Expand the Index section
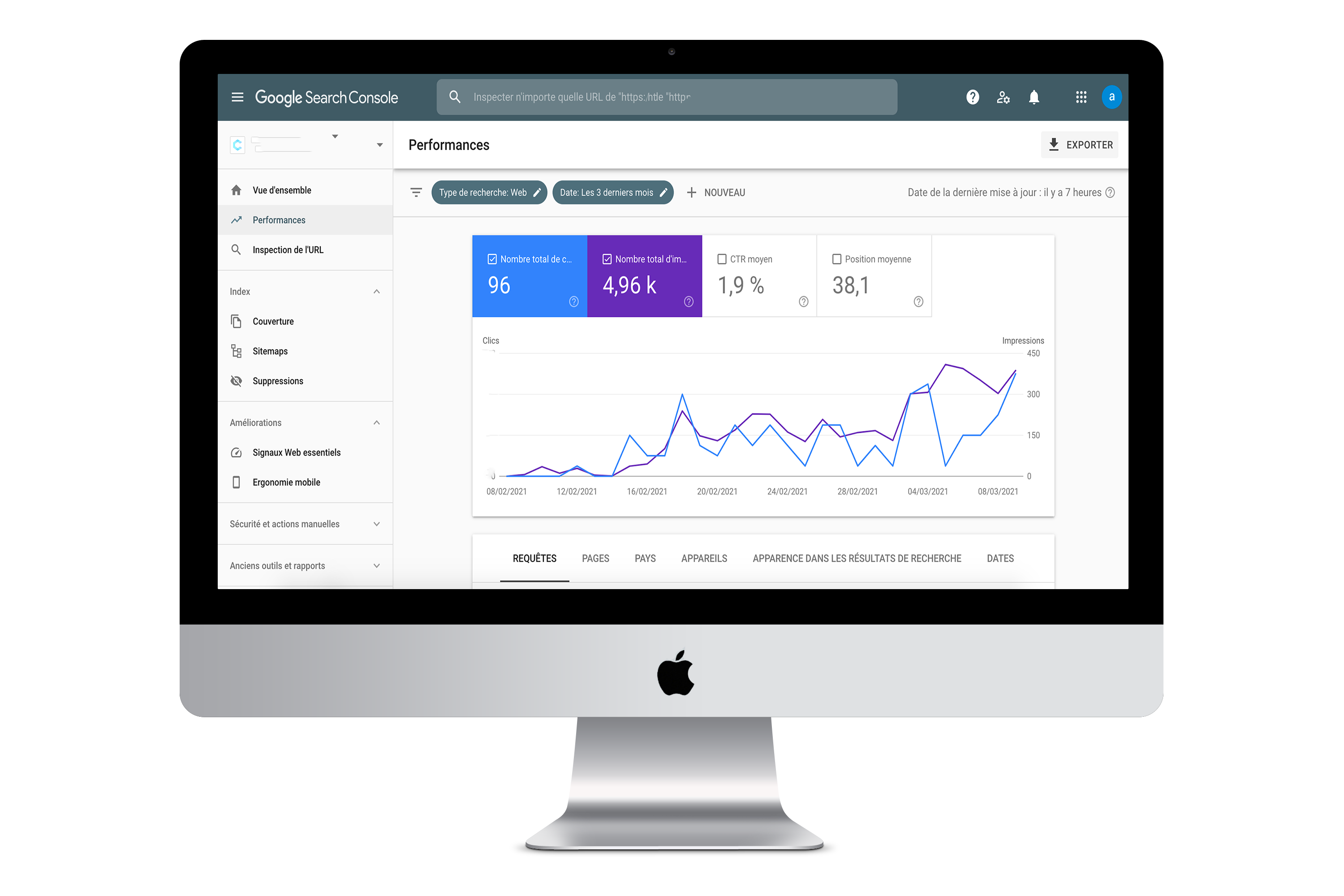The image size is (1344, 896). point(377,292)
